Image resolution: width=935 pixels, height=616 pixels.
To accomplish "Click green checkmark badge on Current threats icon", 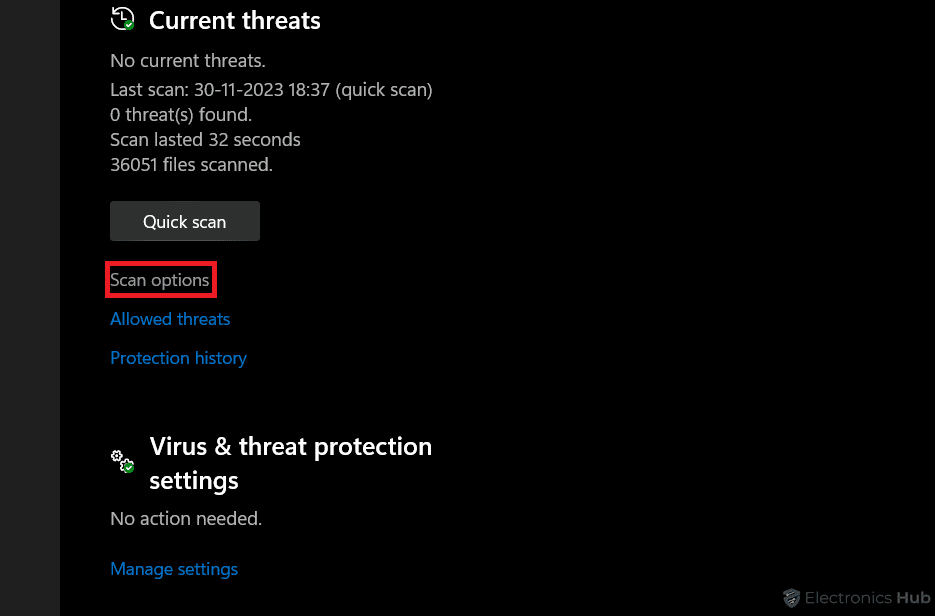I will click(129, 24).
